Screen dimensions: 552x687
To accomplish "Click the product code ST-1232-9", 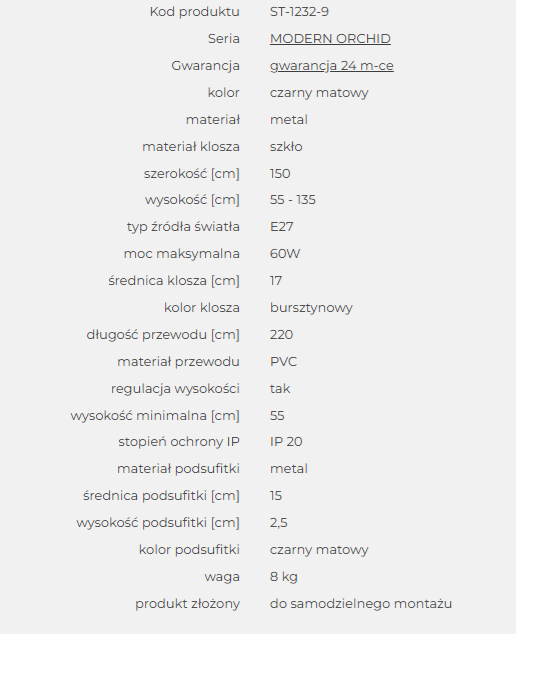I will (x=299, y=12).
